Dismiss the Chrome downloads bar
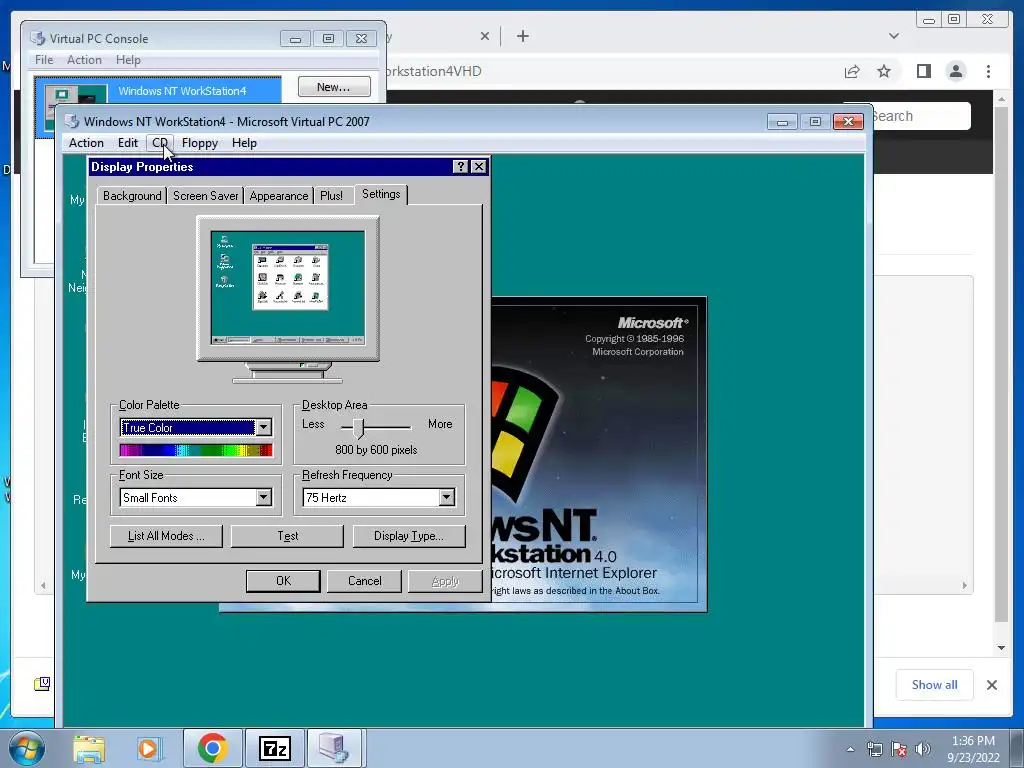 (991, 684)
